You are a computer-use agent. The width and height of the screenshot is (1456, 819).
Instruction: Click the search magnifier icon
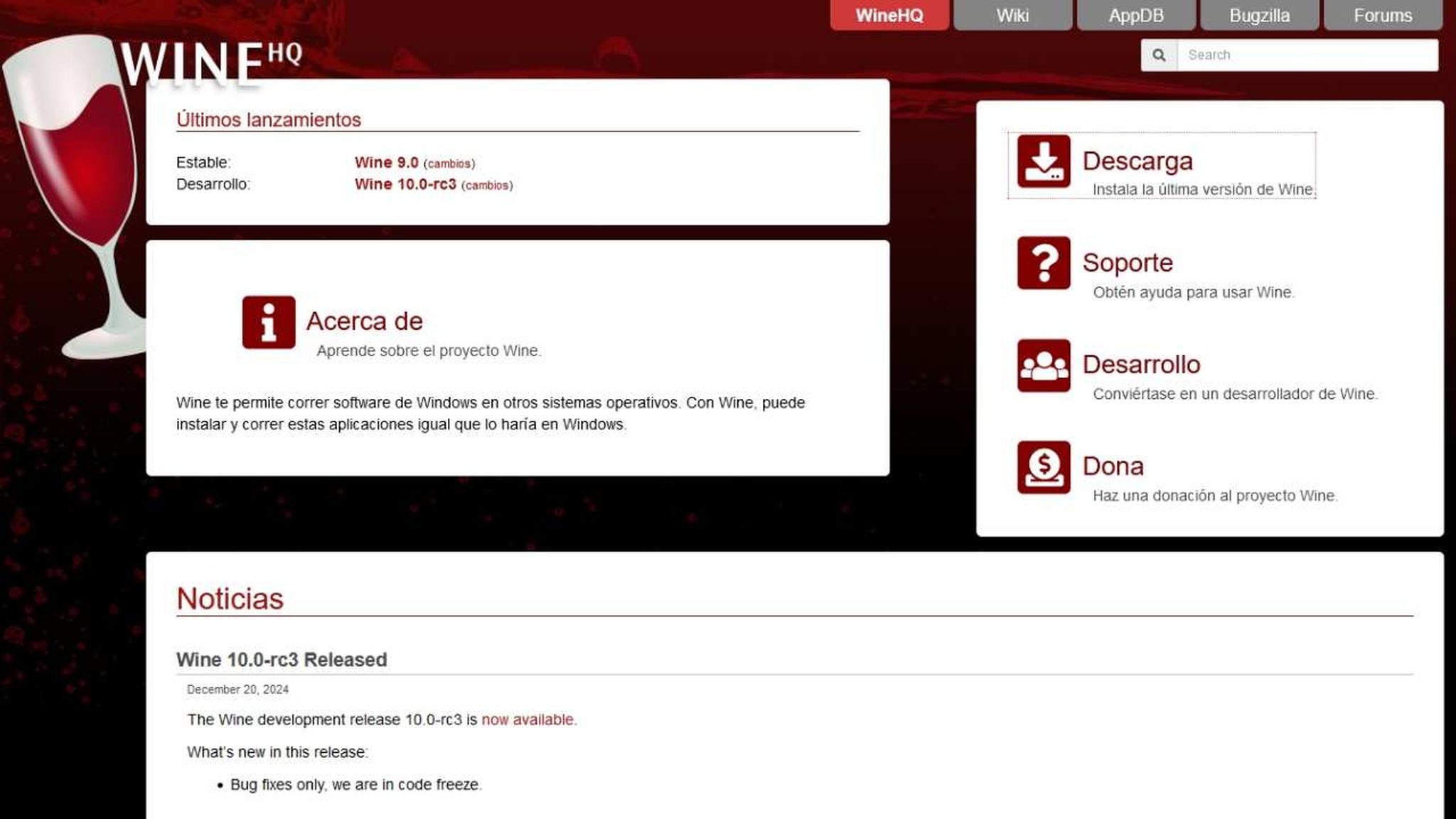pyautogui.click(x=1160, y=55)
